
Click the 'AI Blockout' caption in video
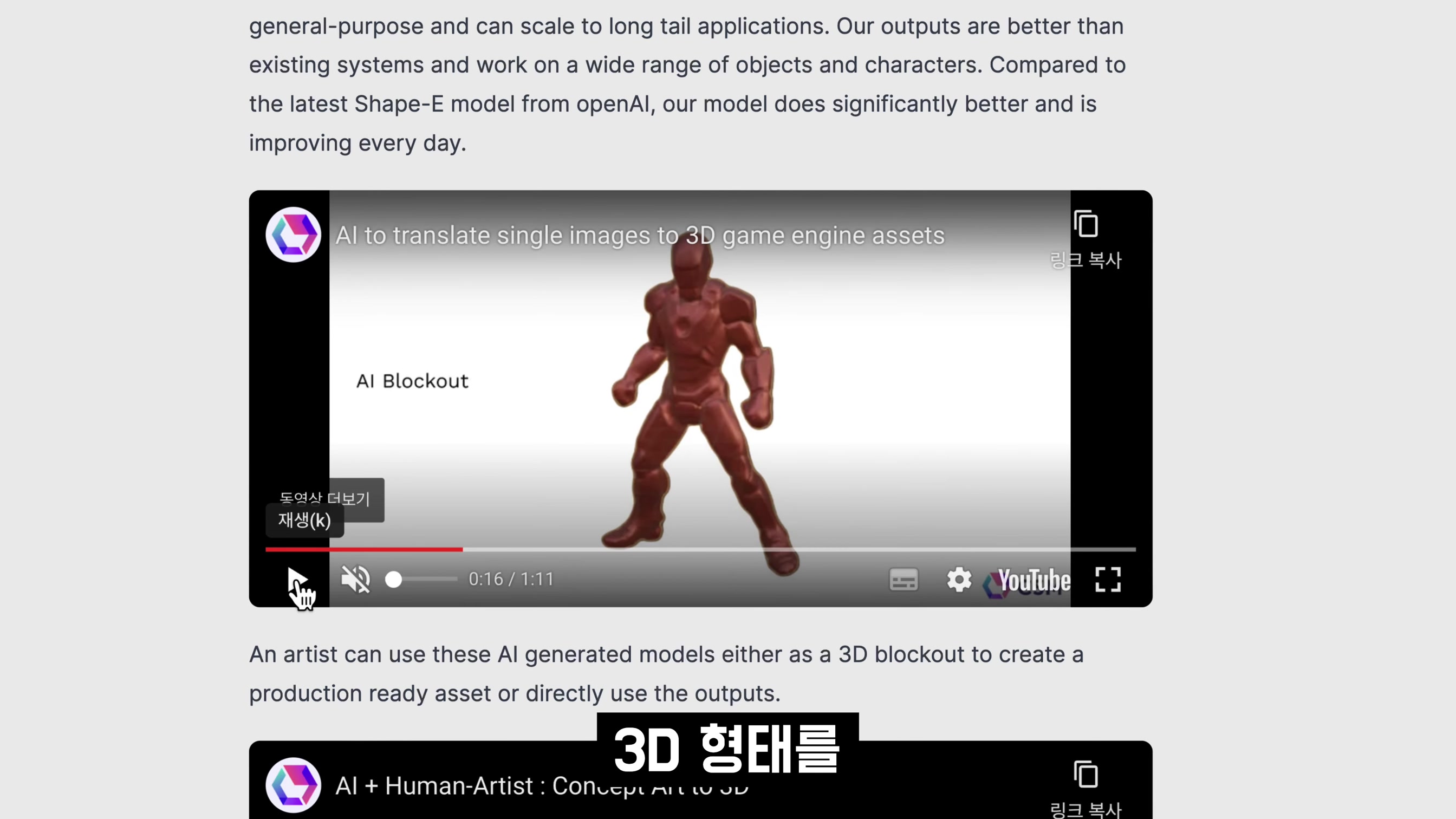(x=412, y=381)
